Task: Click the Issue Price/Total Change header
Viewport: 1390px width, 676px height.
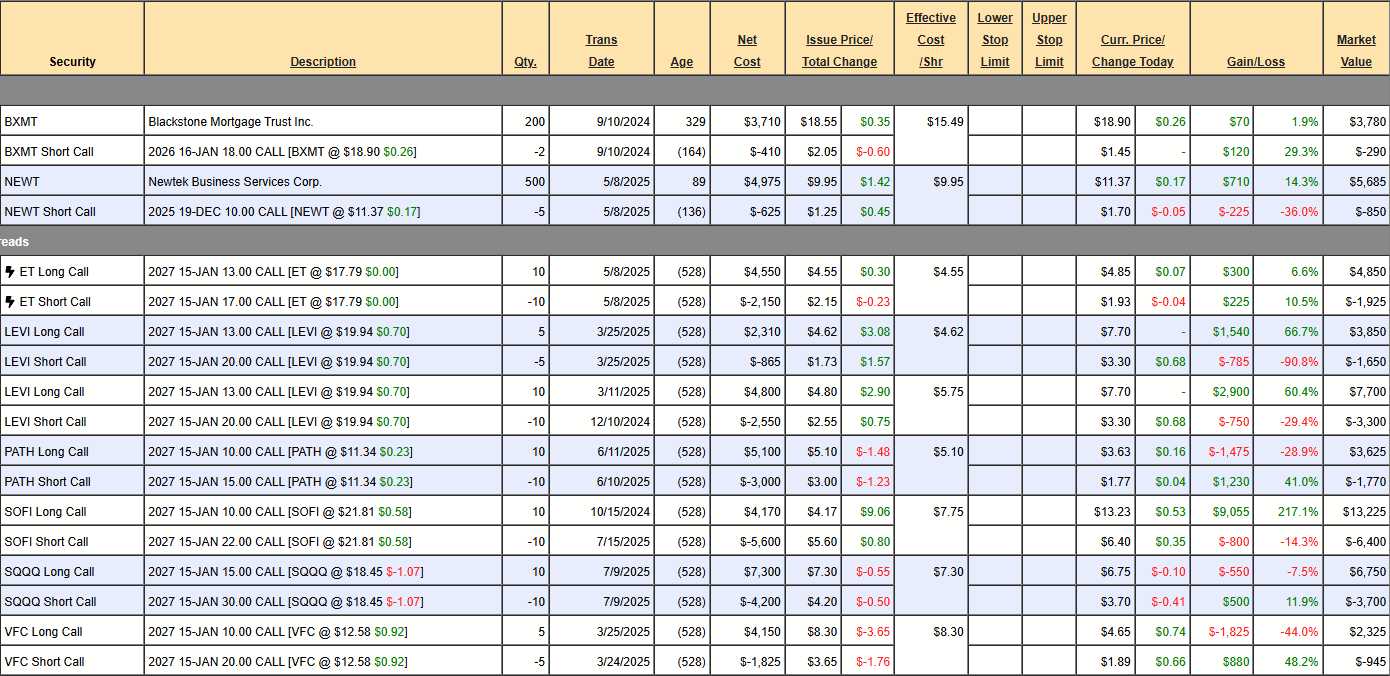Action: (839, 51)
